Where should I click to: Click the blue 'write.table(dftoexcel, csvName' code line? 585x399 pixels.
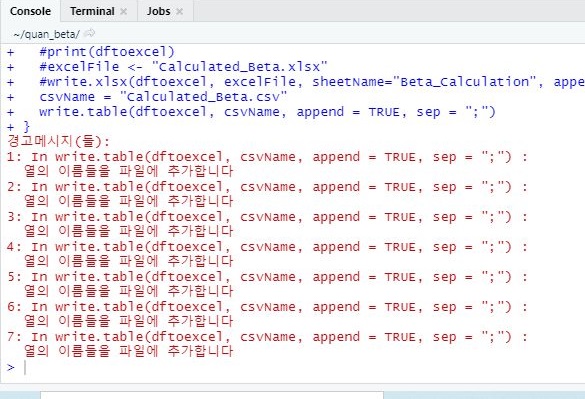267,112
